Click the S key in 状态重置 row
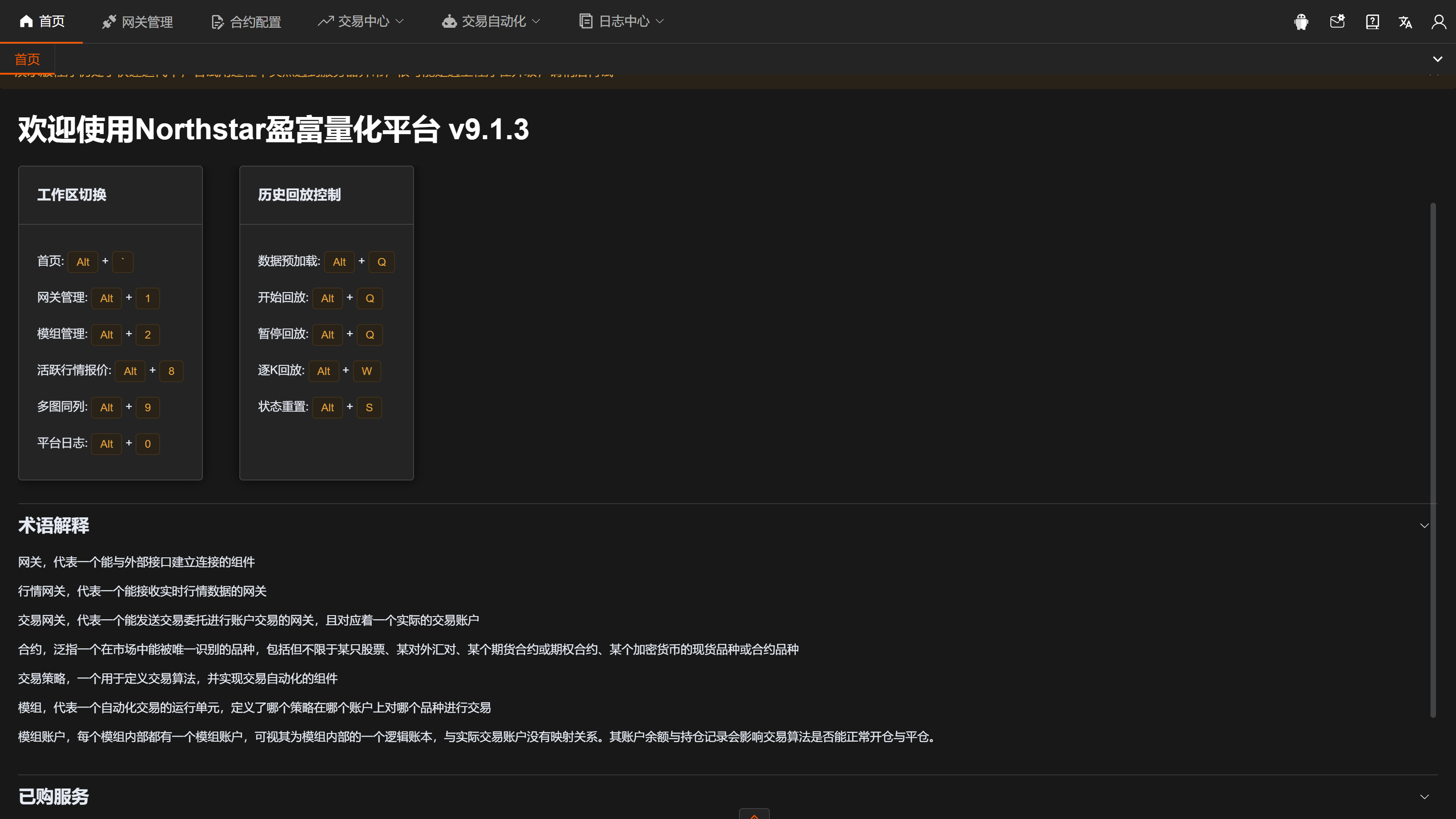This screenshot has width=1456, height=819. pos(369,408)
